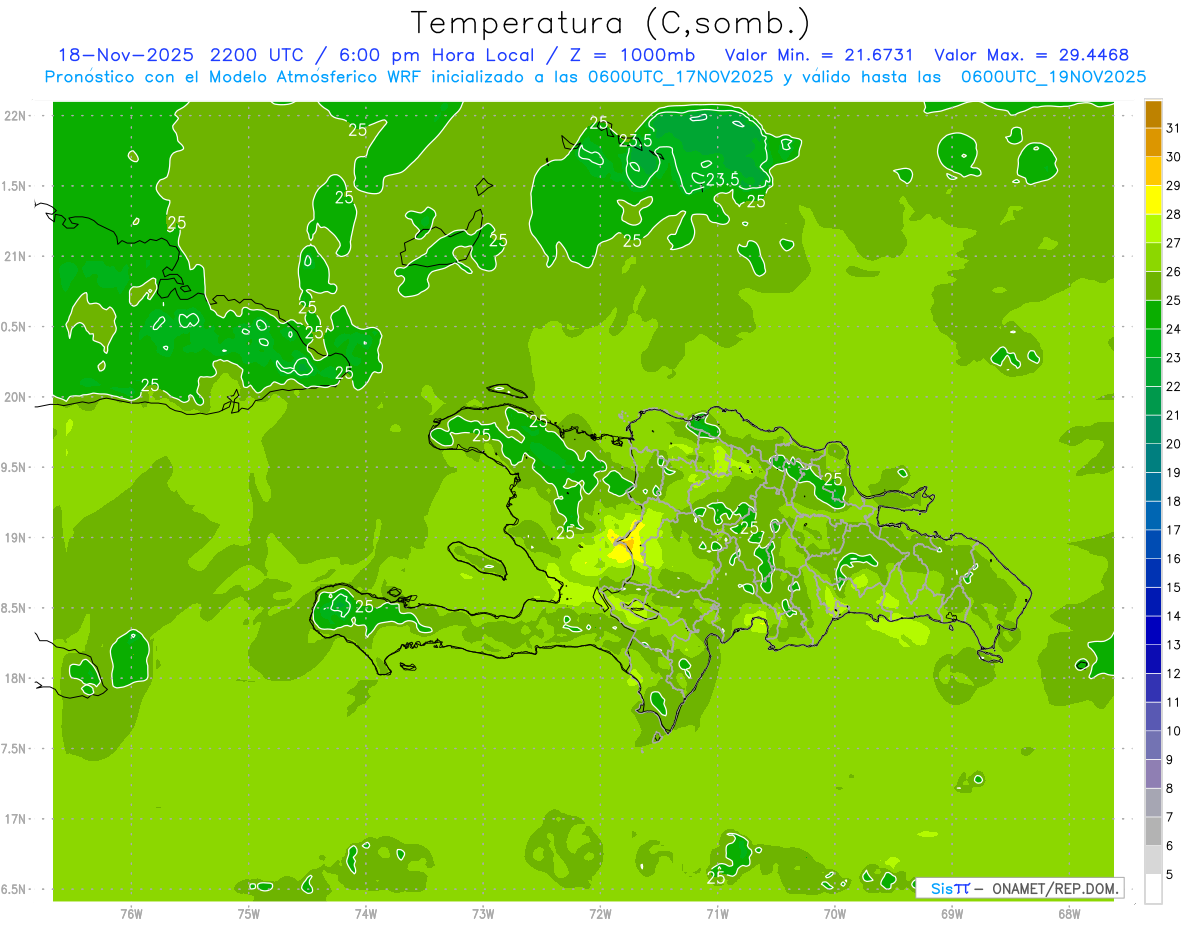Screen dimensions: 1200x927
Task: Click the legend value '27'
Action: coord(1173,244)
